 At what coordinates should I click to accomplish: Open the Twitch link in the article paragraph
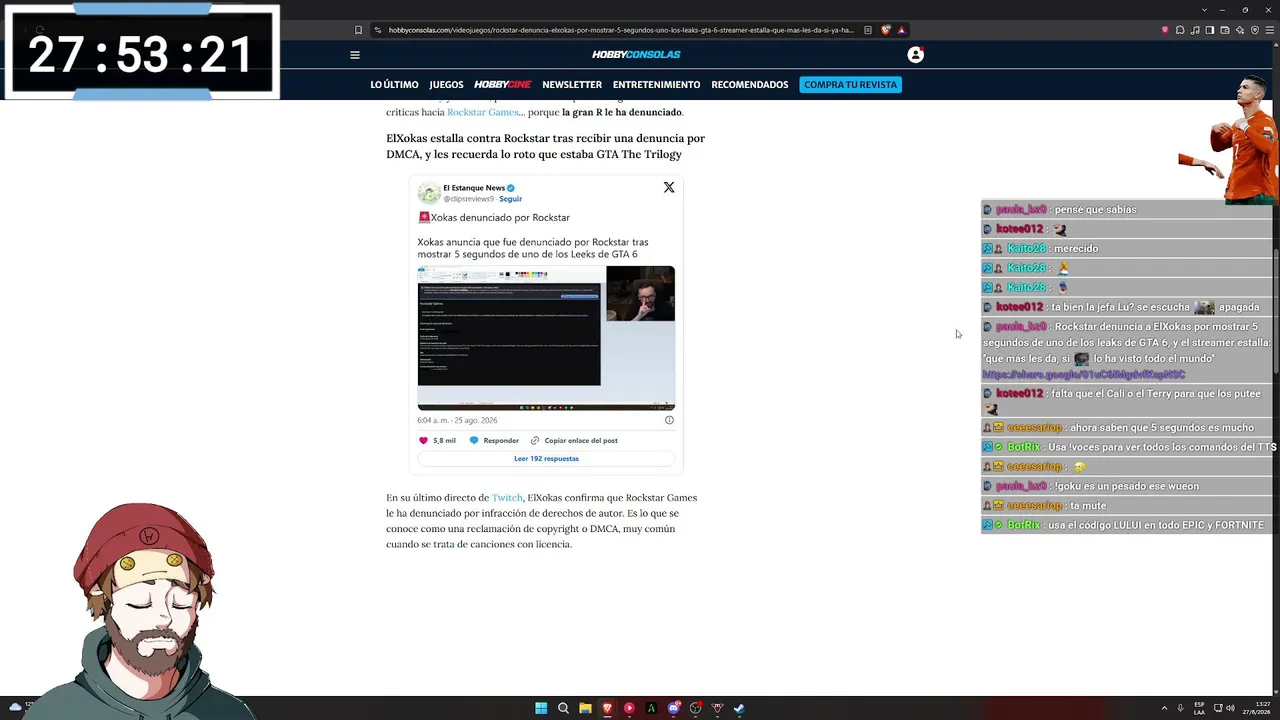pyautogui.click(x=507, y=497)
